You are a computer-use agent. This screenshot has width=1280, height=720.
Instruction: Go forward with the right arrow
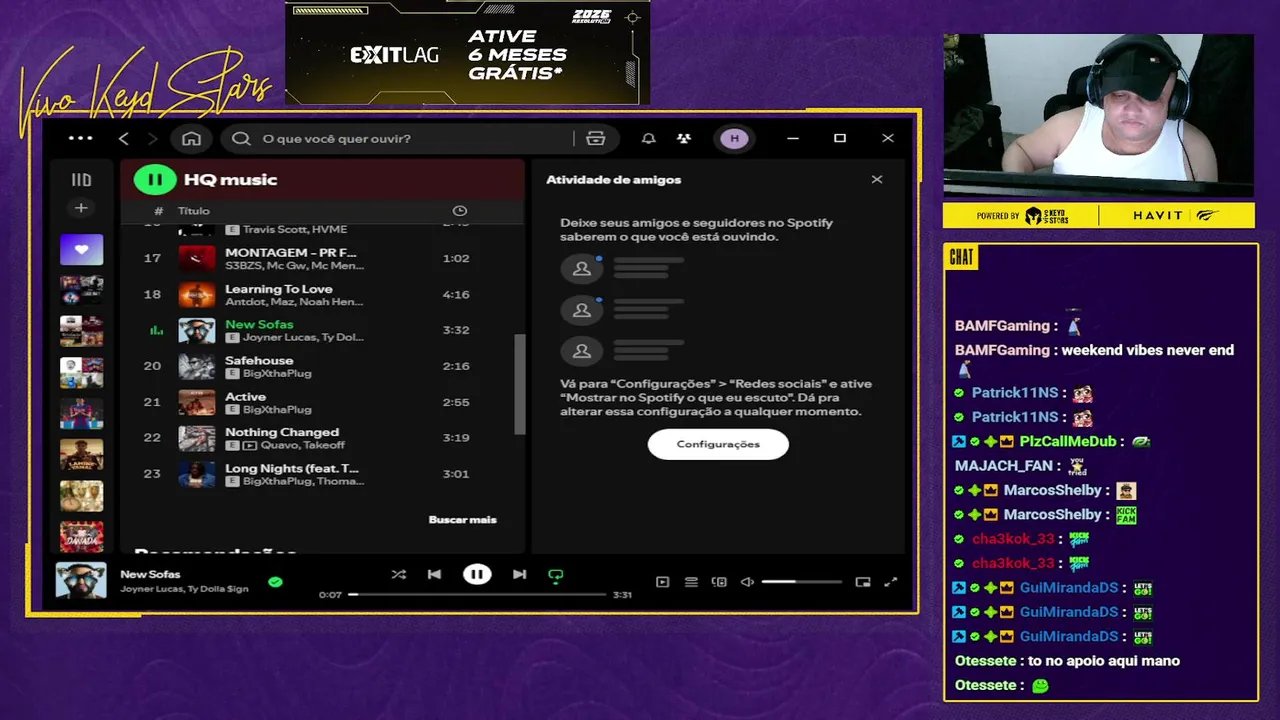152,138
